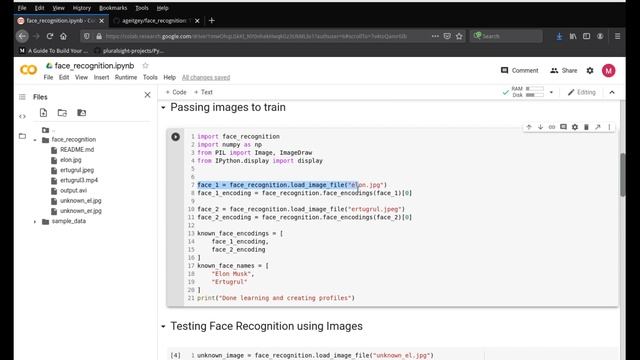Open RAM and Disk dropdown arrow
The height and width of the screenshot is (360, 640).
(x=551, y=92)
